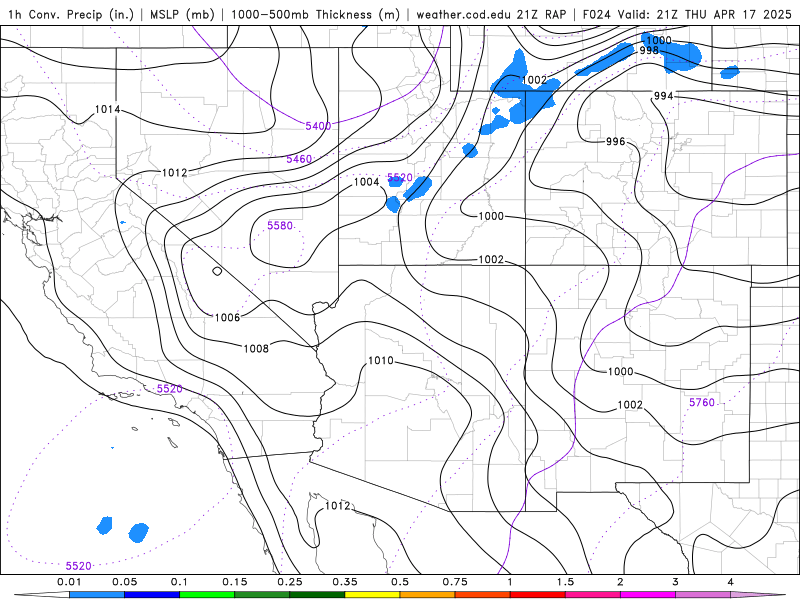Click the '1014' isobar label

pyautogui.click(x=108, y=109)
